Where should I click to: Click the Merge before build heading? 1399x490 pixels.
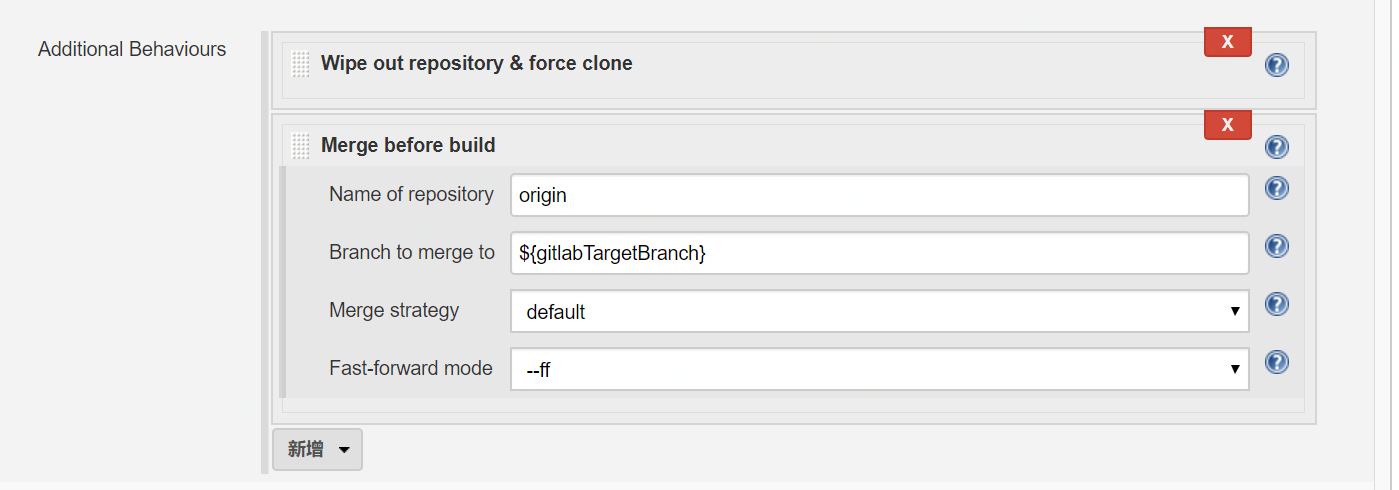pyautogui.click(x=408, y=145)
